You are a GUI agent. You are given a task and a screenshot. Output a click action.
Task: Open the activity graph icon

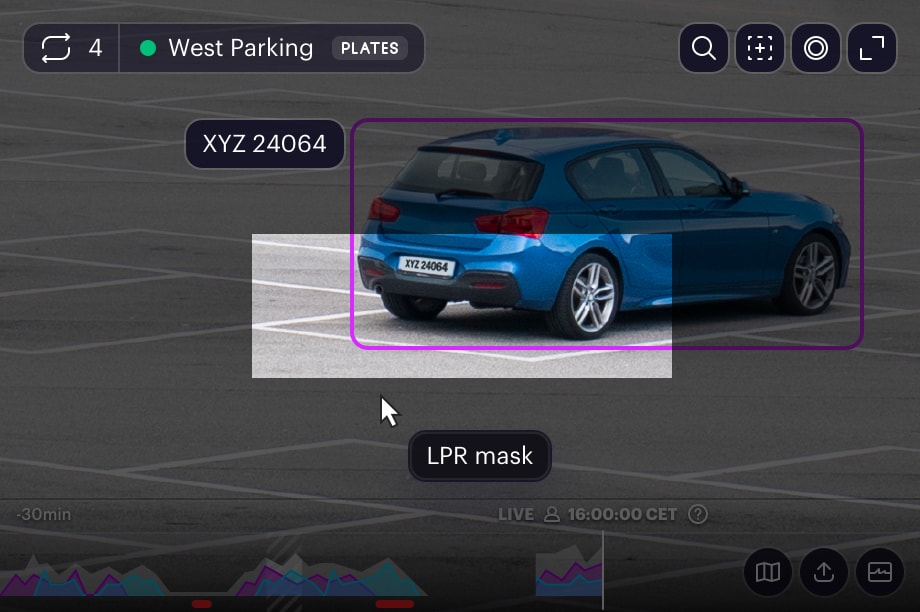click(880, 572)
